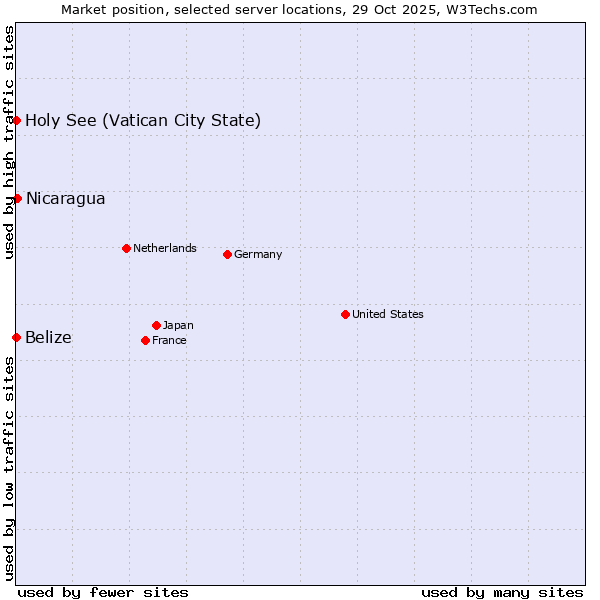The image size is (600, 600).
Task: Click the Netherlands label text
Action: tap(165, 248)
